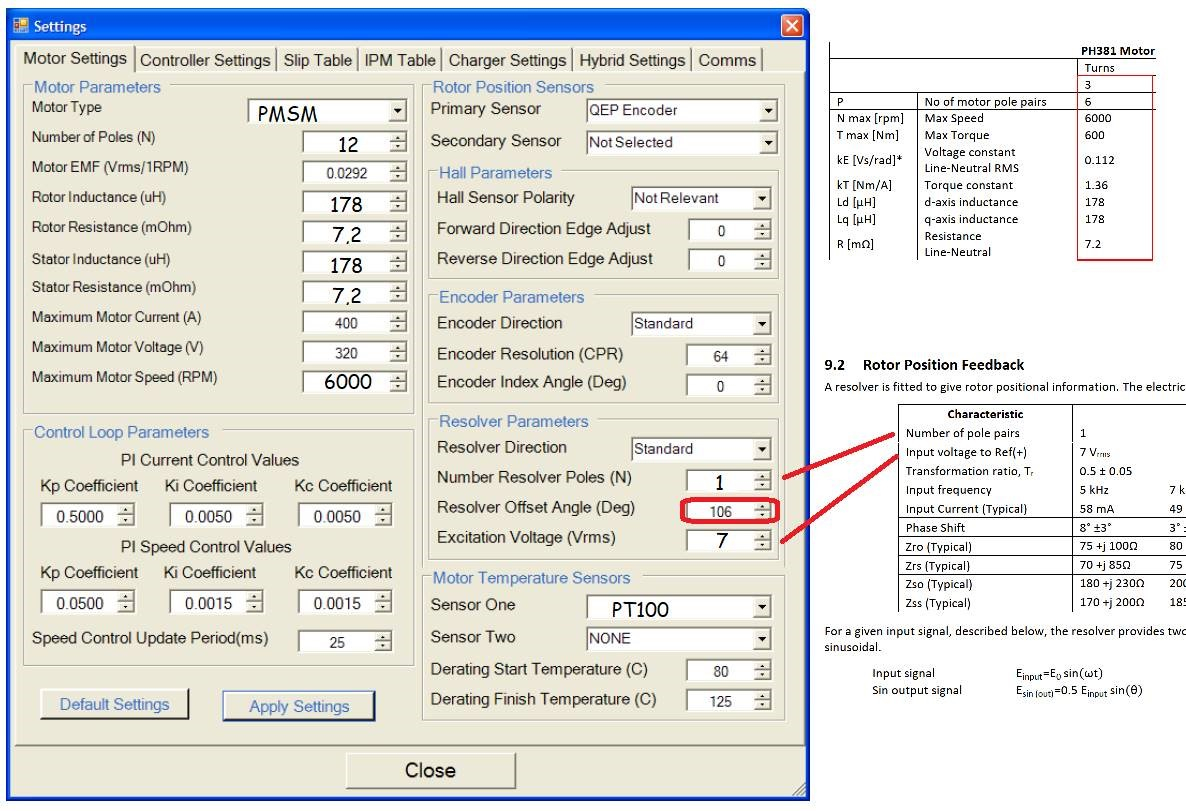Expand the Secondary Sensor dropdown
The height and width of the screenshot is (811, 1186).
(x=767, y=143)
